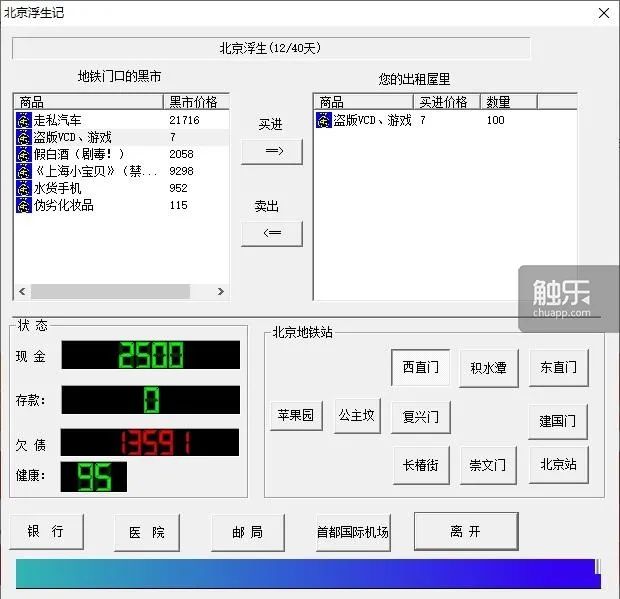Click the icon beside 盗版VCD、游戏 in rental room
The width and height of the screenshot is (620, 599).
pyautogui.click(x=323, y=120)
